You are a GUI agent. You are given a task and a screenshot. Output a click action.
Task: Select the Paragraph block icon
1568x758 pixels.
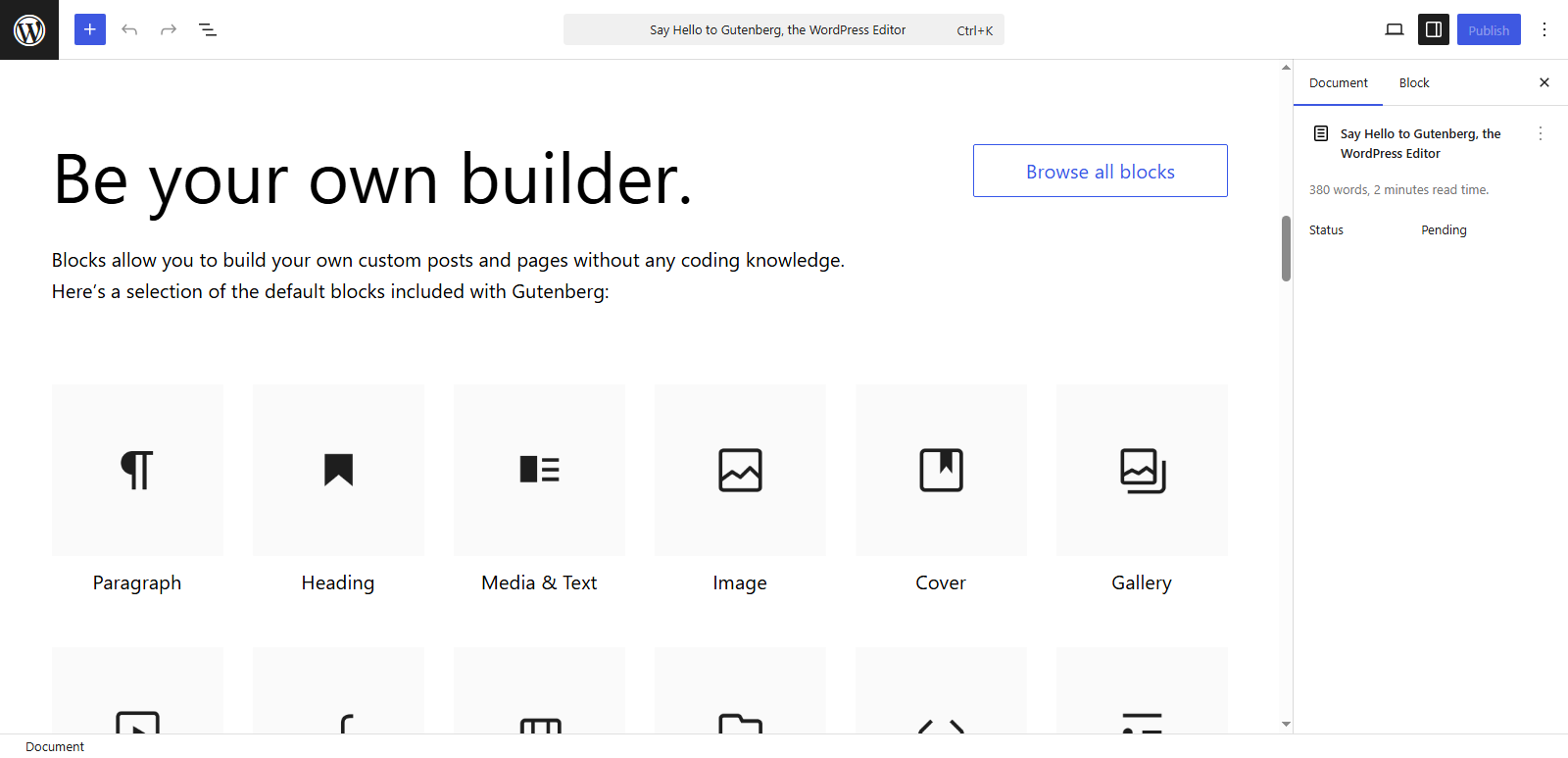(137, 470)
